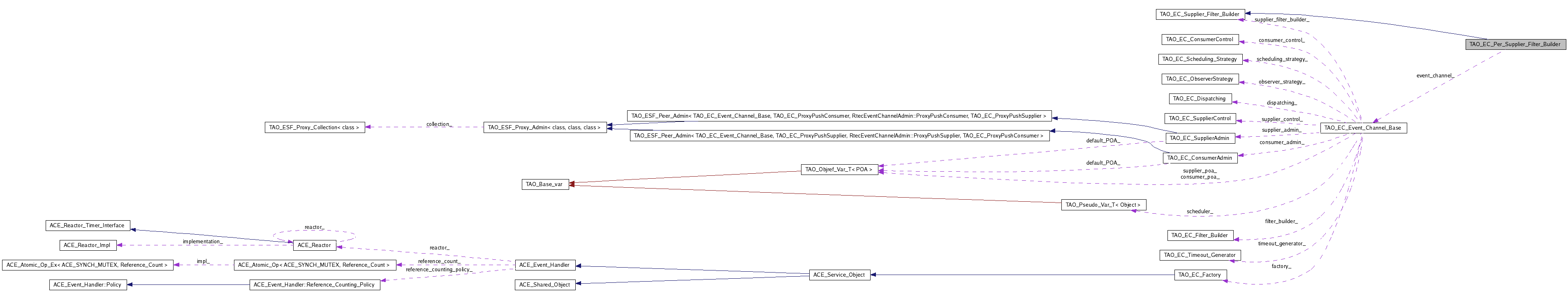
Task: Open the TAO_EC_SupplierControl class box
Action: pos(1200,118)
